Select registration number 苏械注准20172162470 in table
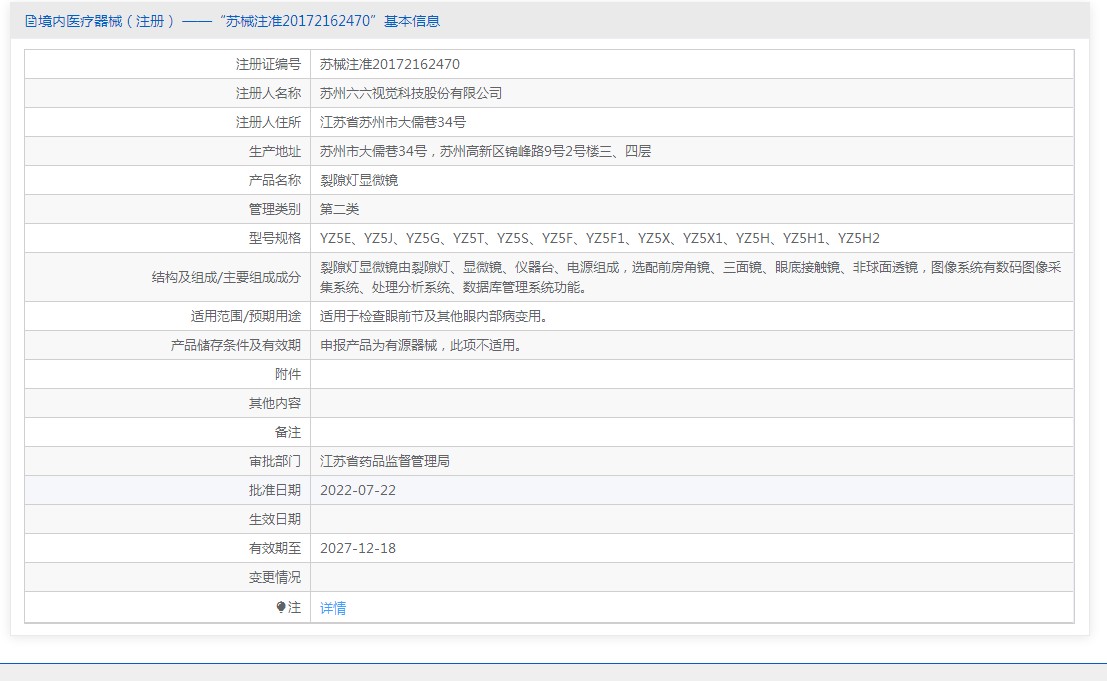The height and width of the screenshot is (681, 1107). pos(390,64)
